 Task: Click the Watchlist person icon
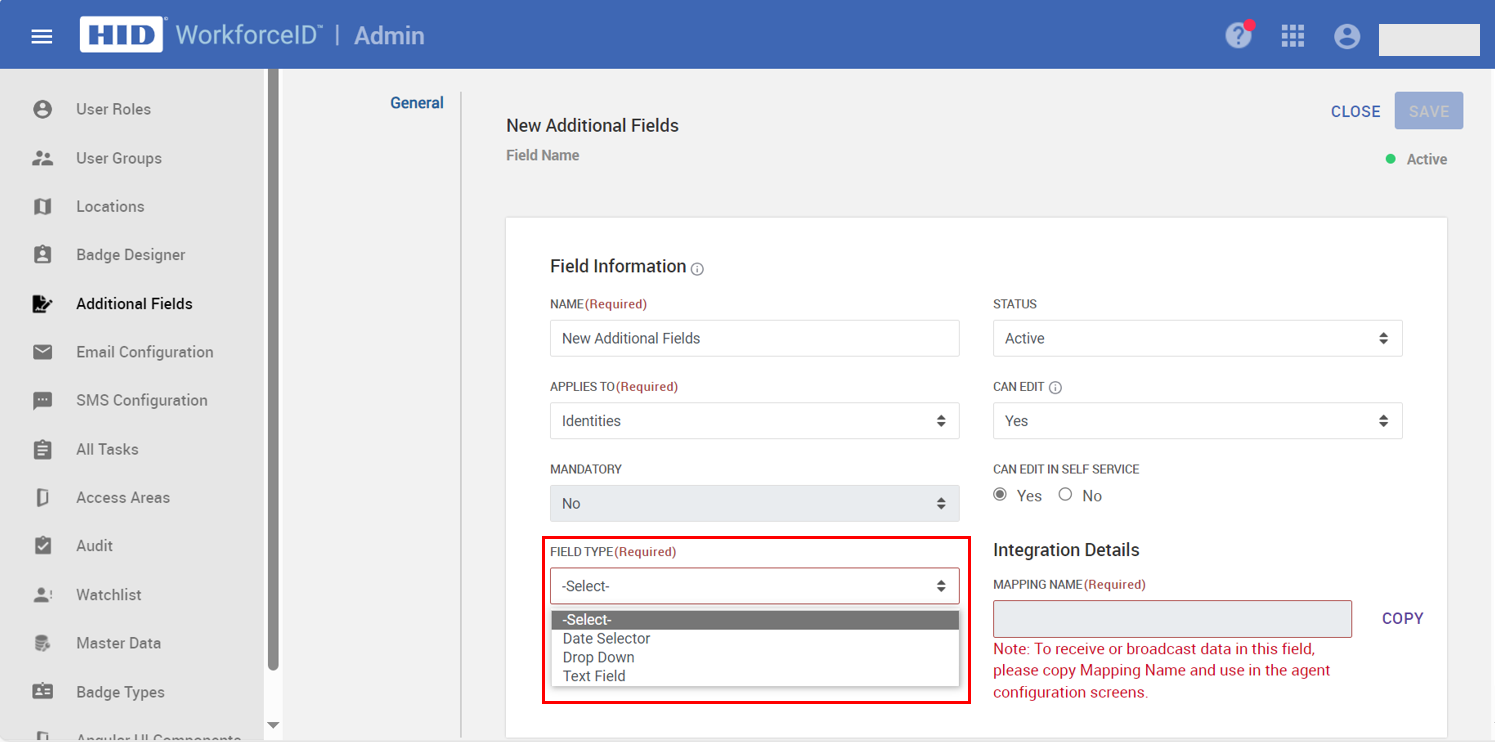(42, 595)
